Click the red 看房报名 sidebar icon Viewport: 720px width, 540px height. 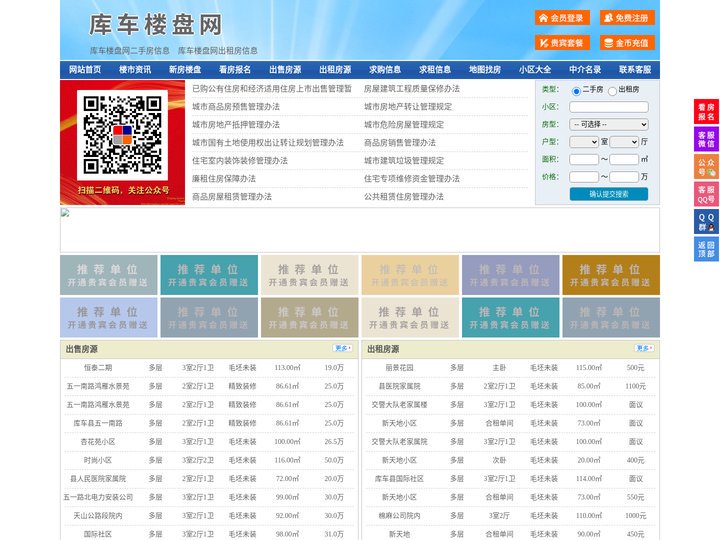(706, 112)
